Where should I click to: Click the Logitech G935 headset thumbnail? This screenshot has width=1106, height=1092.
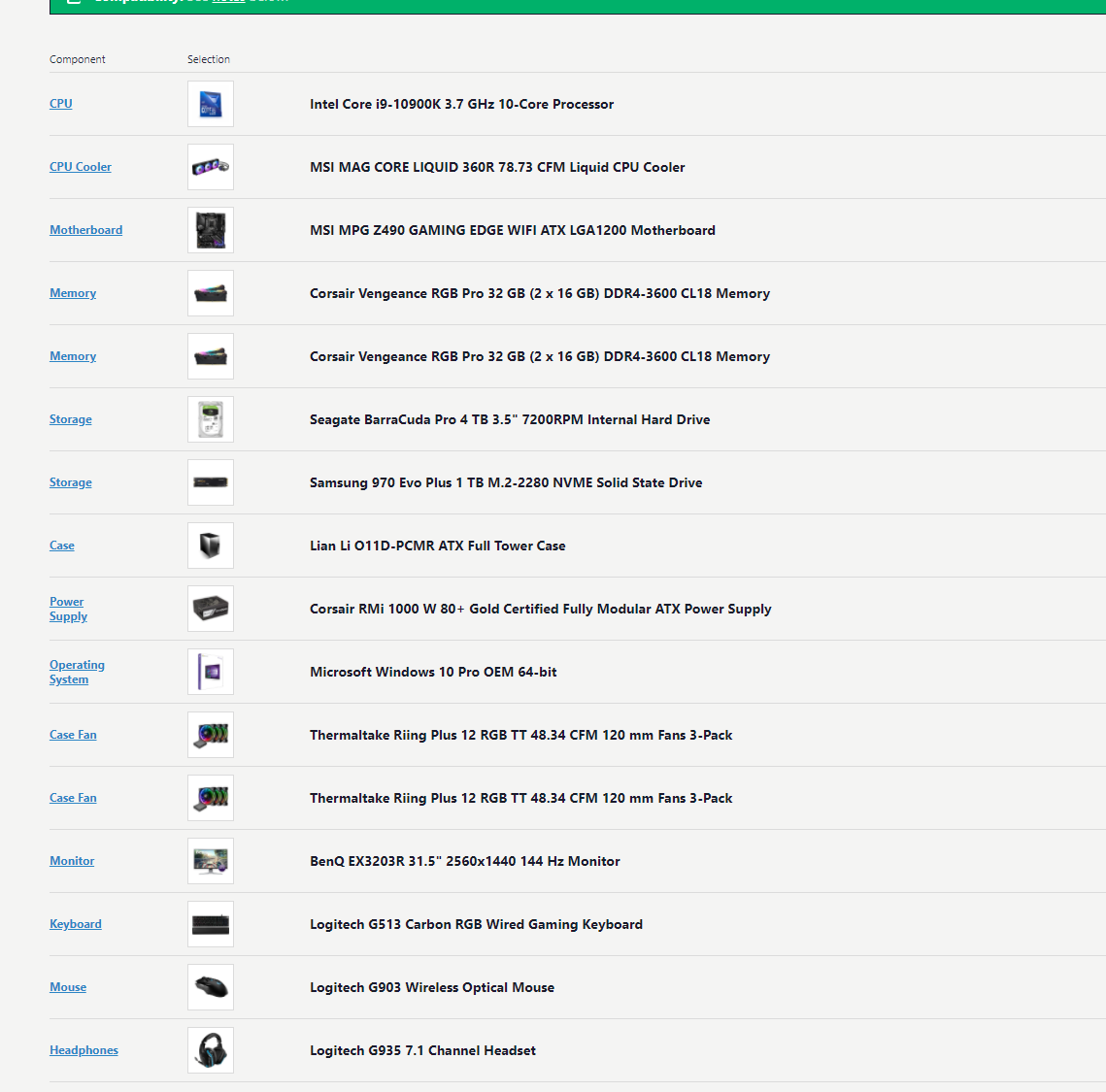(211, 1050)
